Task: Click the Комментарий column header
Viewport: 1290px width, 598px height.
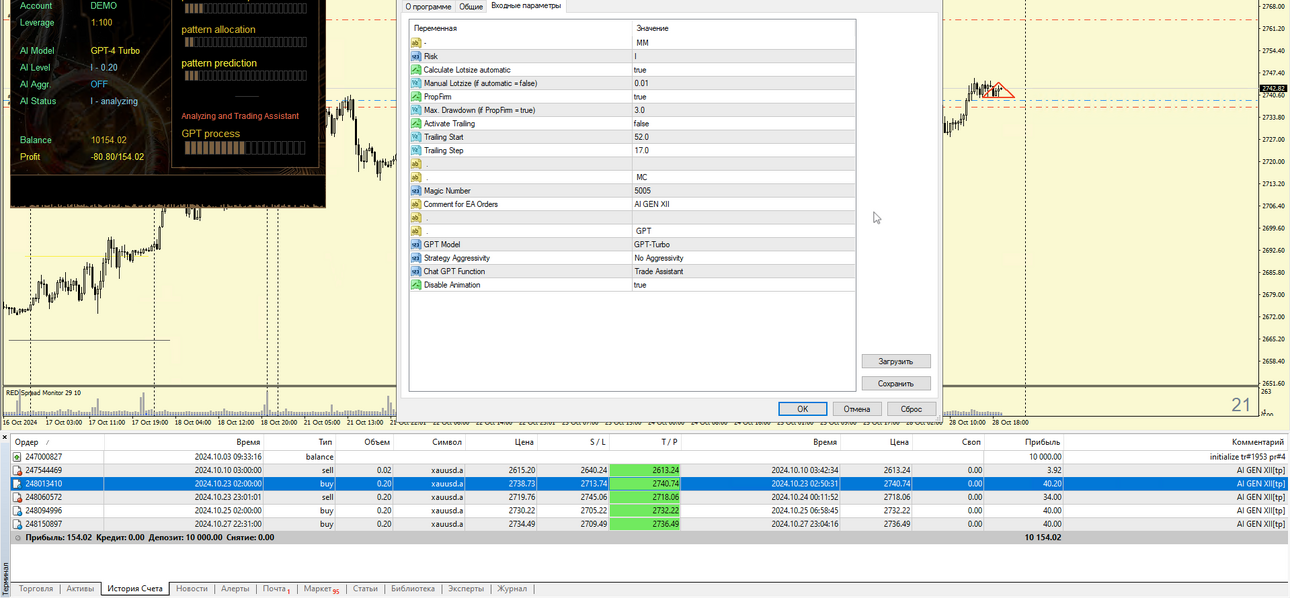Action: pos(1259,441)
